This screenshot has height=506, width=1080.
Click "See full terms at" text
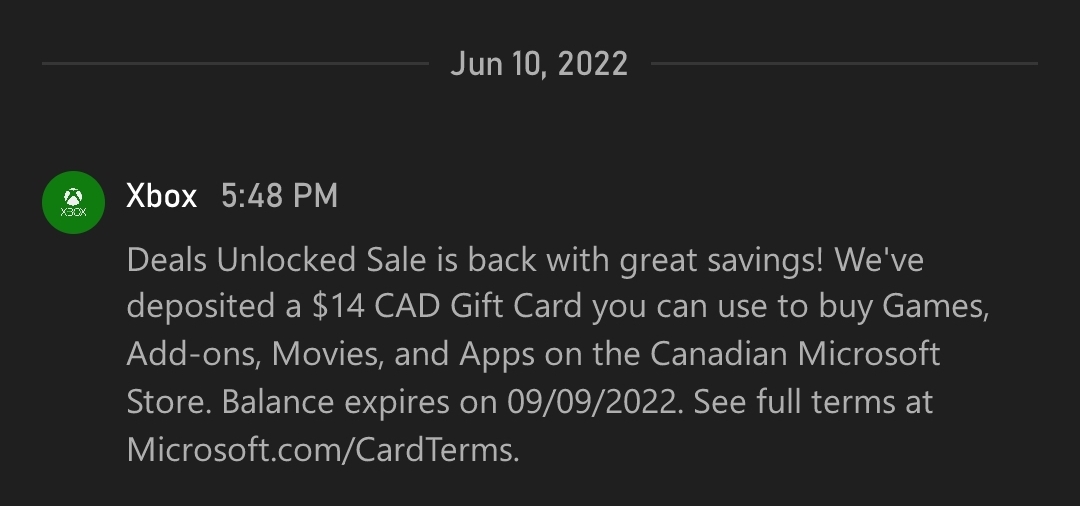coord(813,402)
